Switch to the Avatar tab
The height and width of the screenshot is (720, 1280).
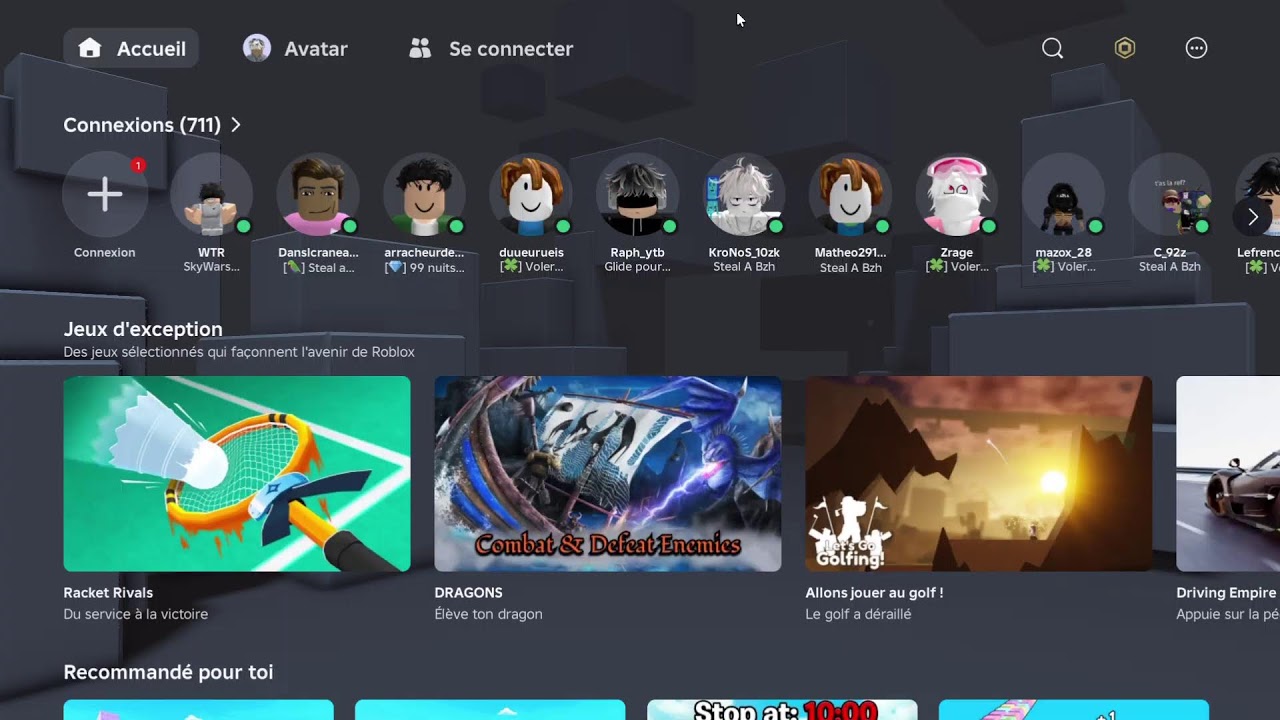click(296, 48)
